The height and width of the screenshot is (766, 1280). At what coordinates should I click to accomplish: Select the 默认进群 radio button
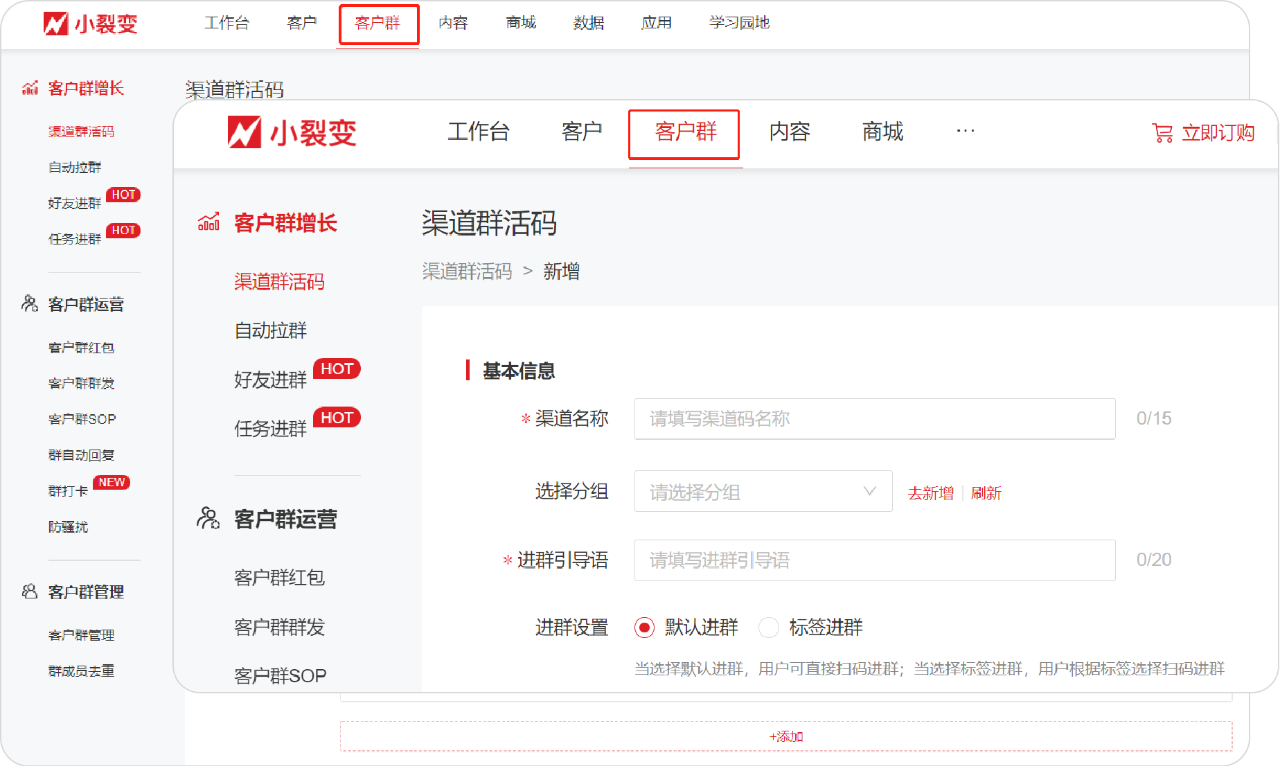click(x=645, y=628)
